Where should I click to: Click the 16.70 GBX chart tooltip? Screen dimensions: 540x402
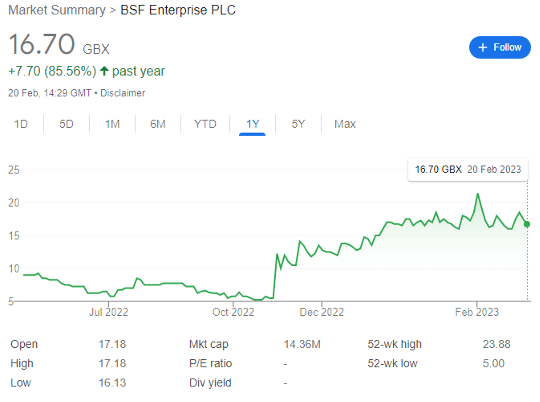tap(468, 169)
